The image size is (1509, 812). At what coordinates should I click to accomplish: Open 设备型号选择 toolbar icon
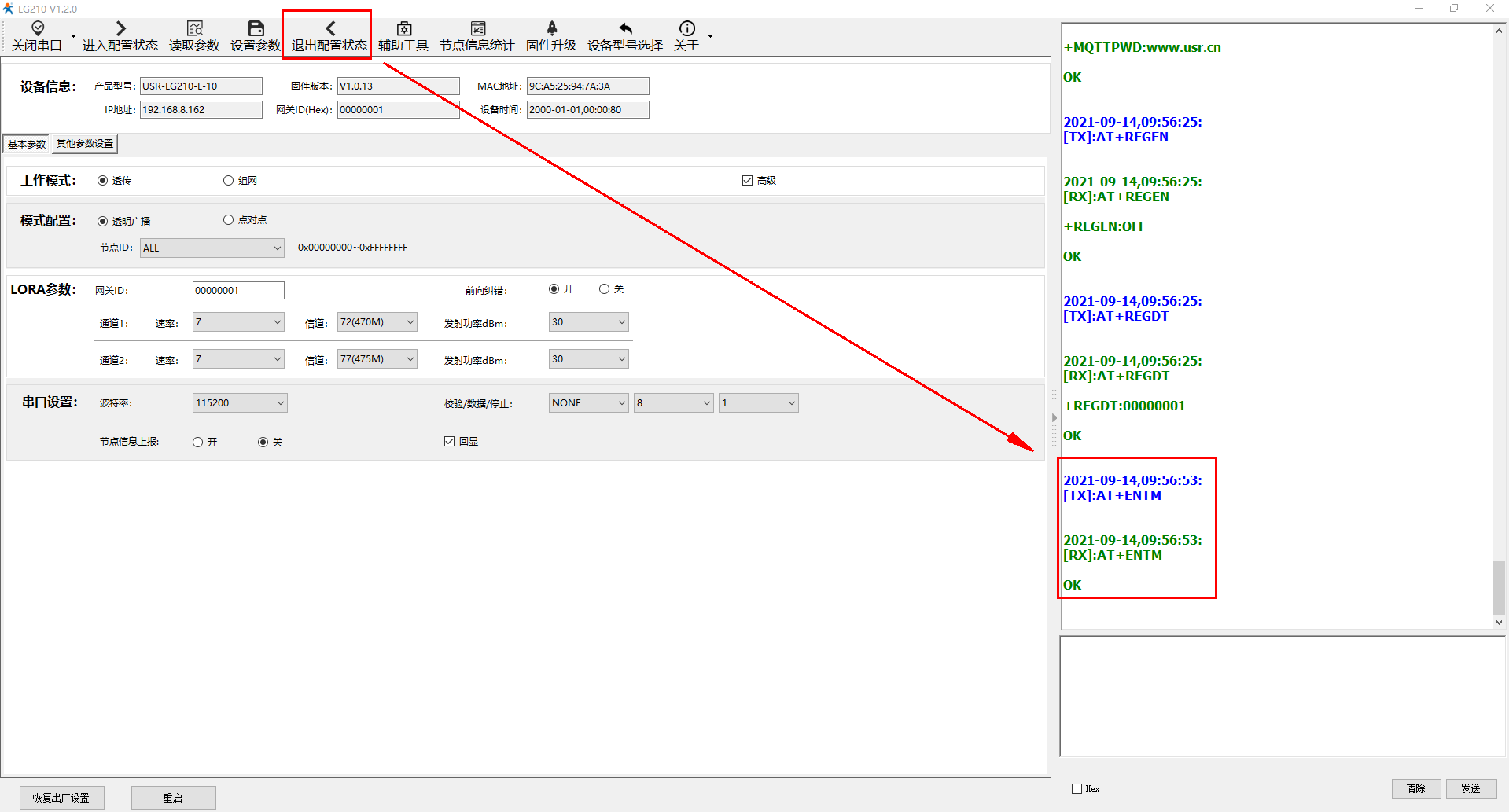pyautogui.click(x=625, y=29)
